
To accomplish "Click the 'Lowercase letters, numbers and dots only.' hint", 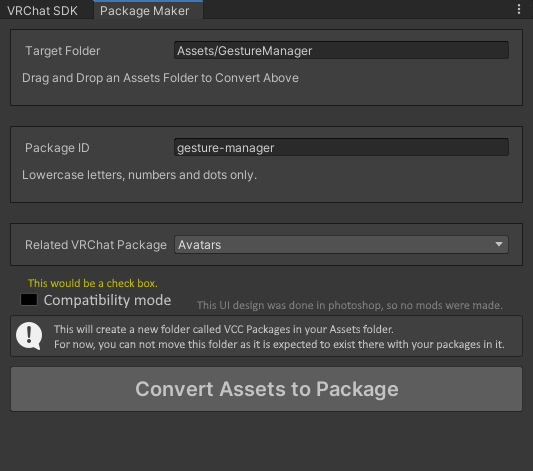I will 139,175.
